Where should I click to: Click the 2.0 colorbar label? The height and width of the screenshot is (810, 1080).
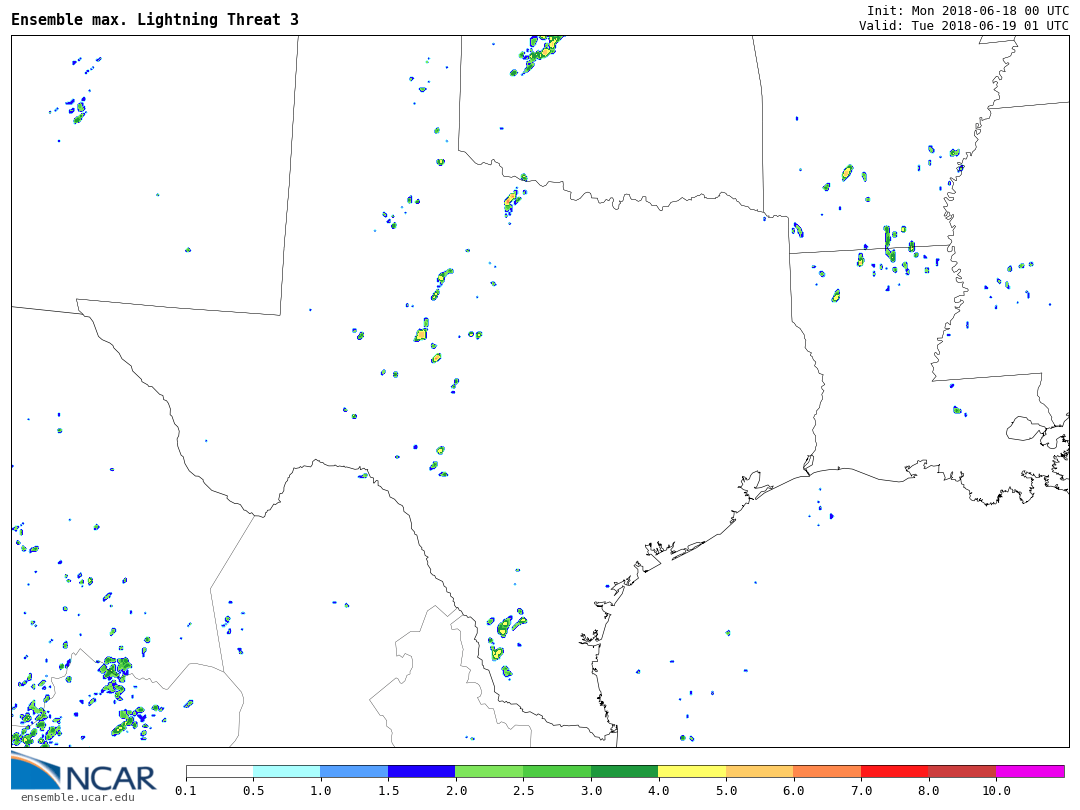(456, 790)
